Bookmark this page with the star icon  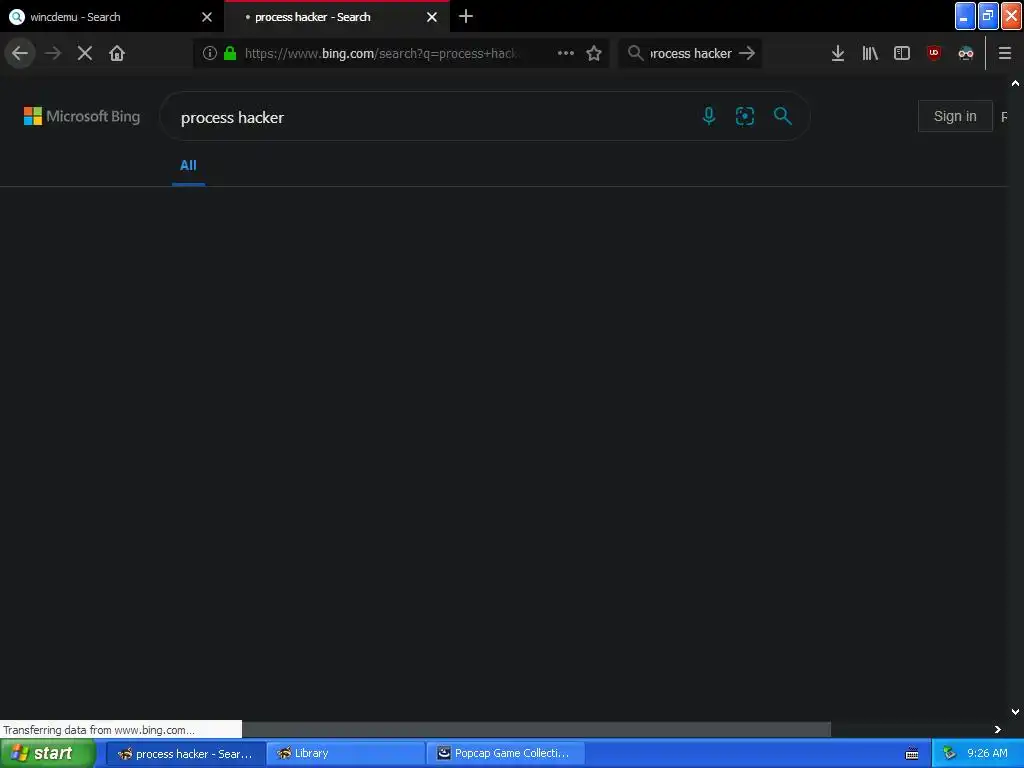click(x=594, y=53)
